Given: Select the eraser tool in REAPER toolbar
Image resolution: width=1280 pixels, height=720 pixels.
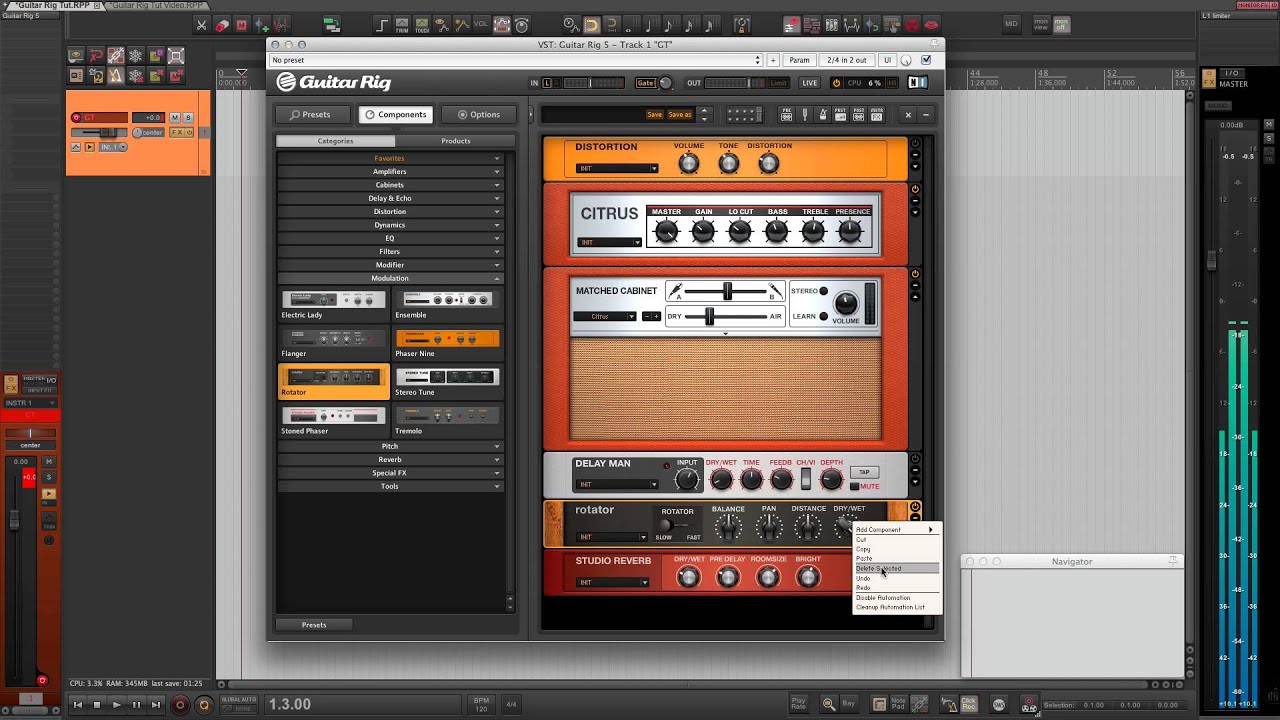Looking at the screenshot, I should 222,25.
